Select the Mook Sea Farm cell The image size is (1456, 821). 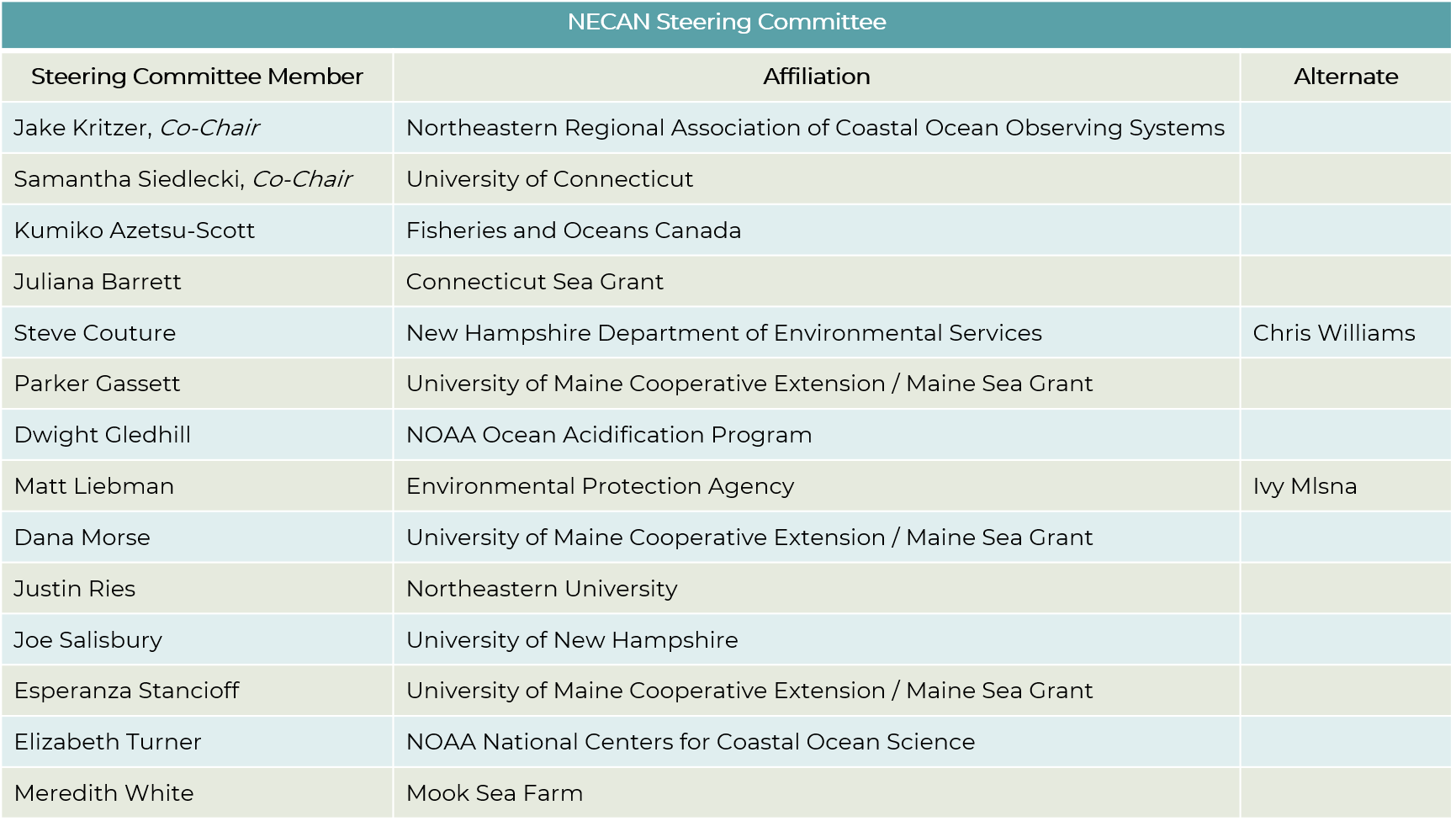point(816,793)
